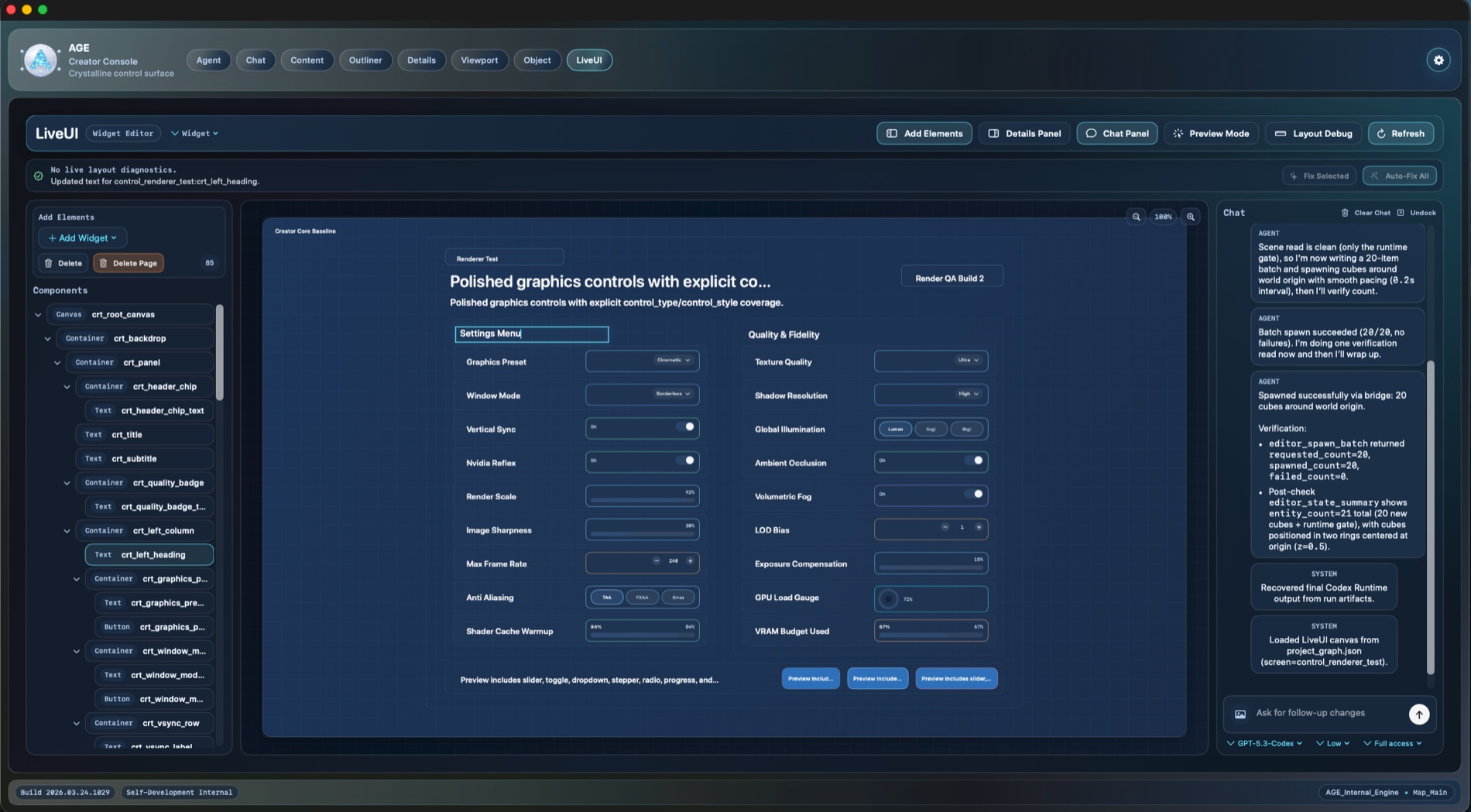Undock the chat panel
The height and width of the screenshot is (812, 1471).
coord(1417,213)
